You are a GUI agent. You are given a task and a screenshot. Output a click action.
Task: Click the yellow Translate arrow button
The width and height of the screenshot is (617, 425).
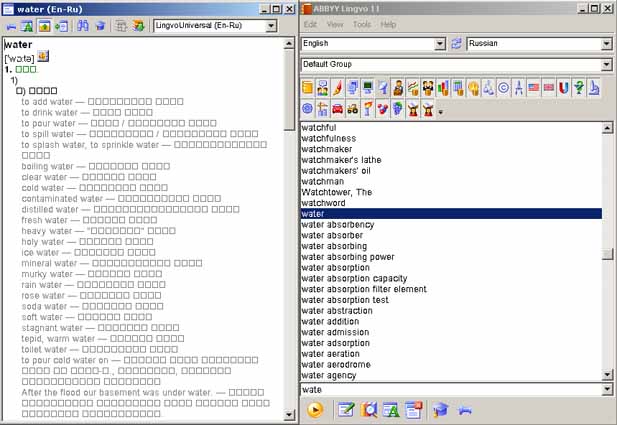315,410
